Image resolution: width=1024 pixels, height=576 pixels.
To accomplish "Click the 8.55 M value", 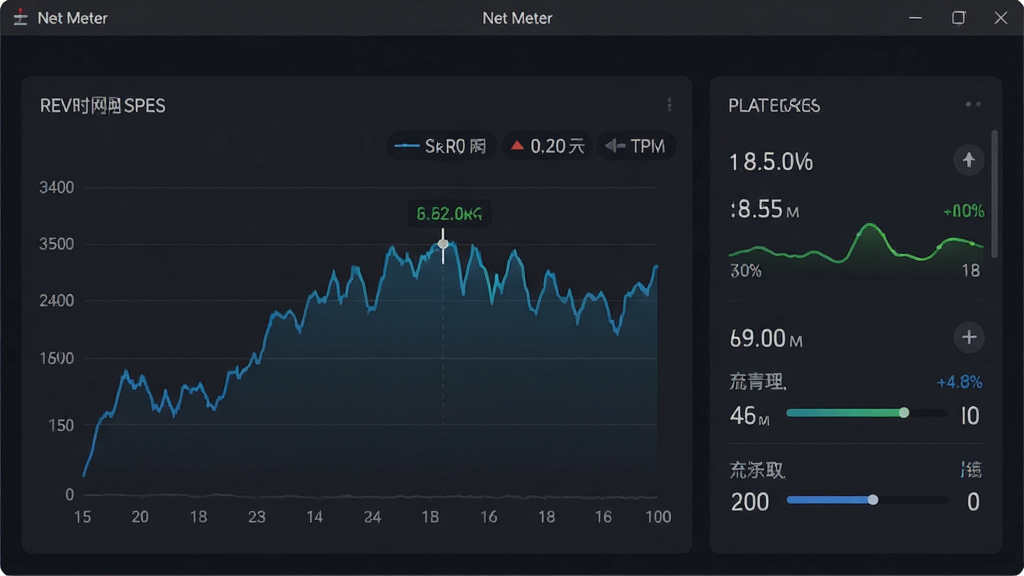I will (x=764, y=210).
